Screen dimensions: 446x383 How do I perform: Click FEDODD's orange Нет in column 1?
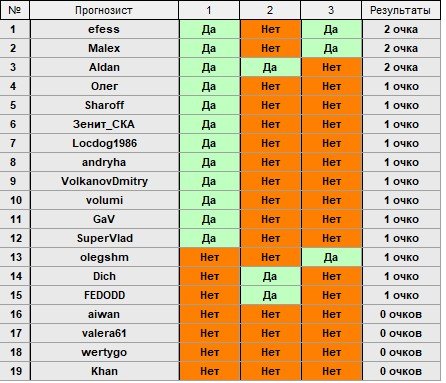pyautogui.click(x=210, y=295)
